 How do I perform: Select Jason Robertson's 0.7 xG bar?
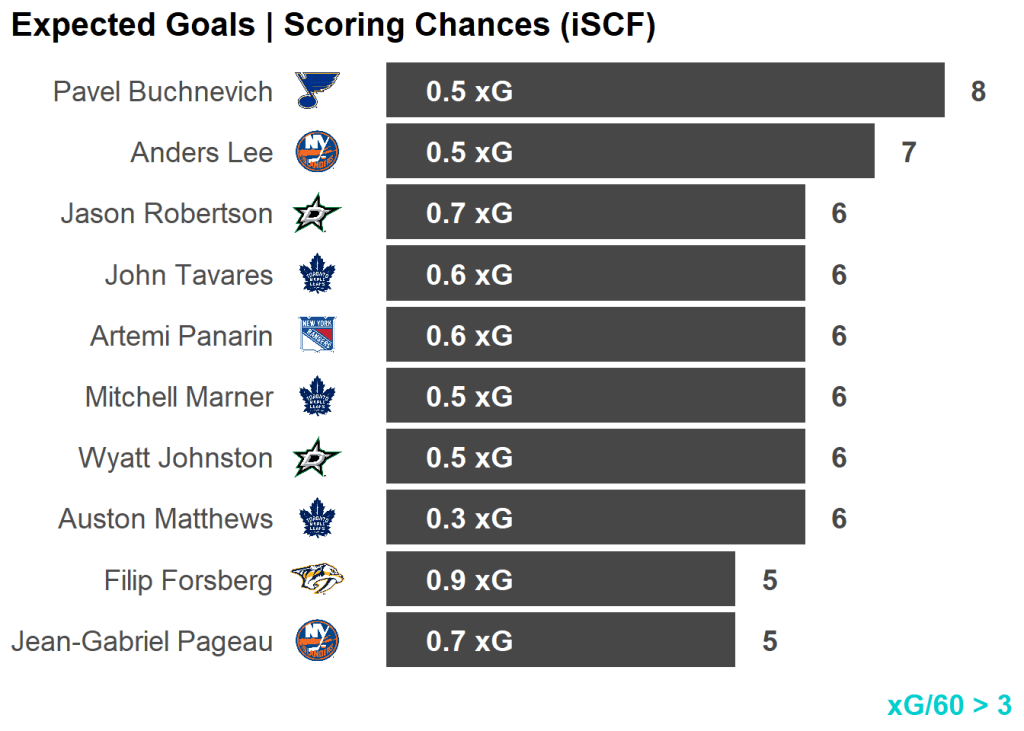(595, 214)
